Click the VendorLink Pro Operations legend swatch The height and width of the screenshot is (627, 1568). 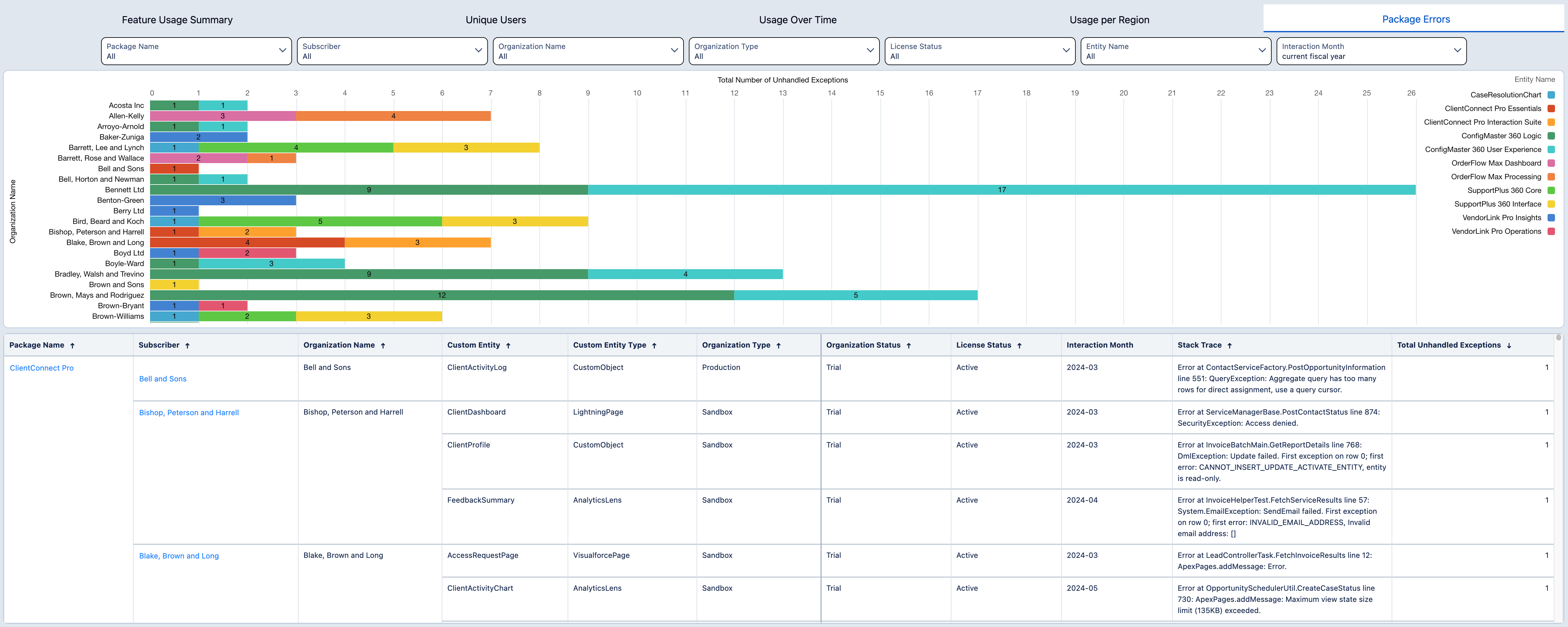(1551, 231)
